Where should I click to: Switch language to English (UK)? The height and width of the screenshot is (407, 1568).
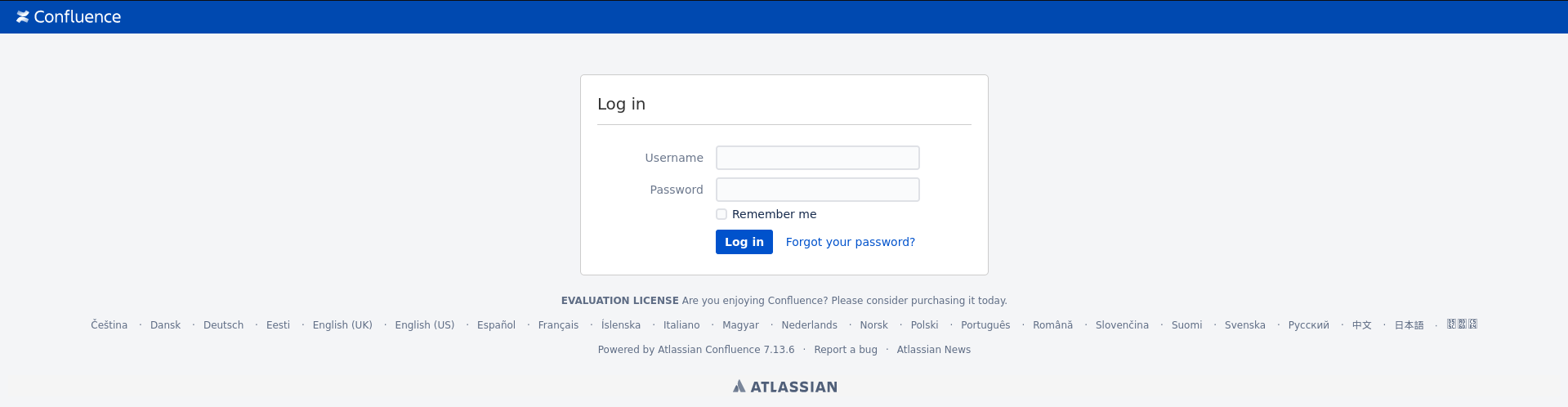[x=342, y=325]
